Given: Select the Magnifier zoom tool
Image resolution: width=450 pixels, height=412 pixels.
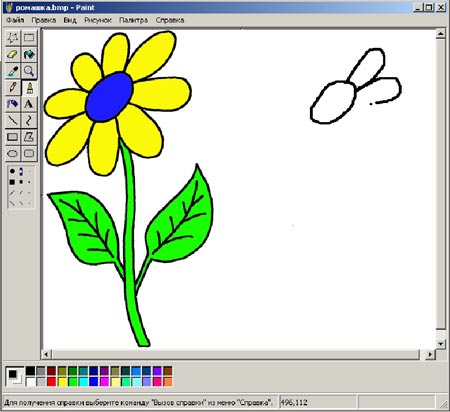Looking at the screenshot, I should pyautogui.click(x=29, y=71).
